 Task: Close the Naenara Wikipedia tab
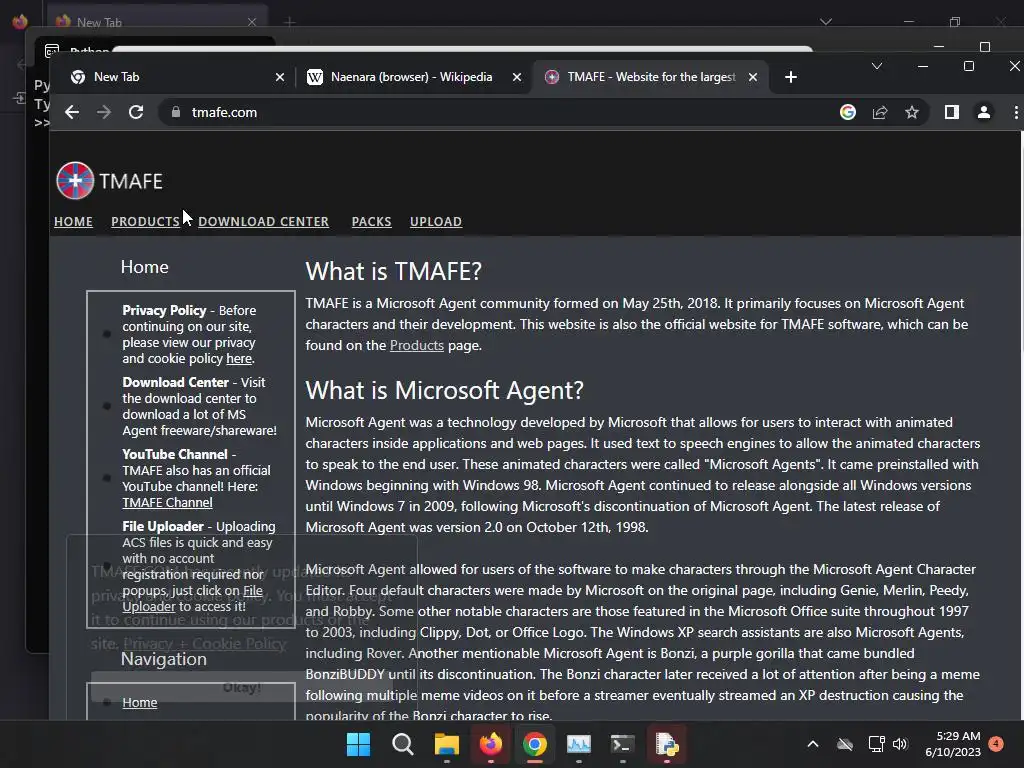tap(517, 77)
